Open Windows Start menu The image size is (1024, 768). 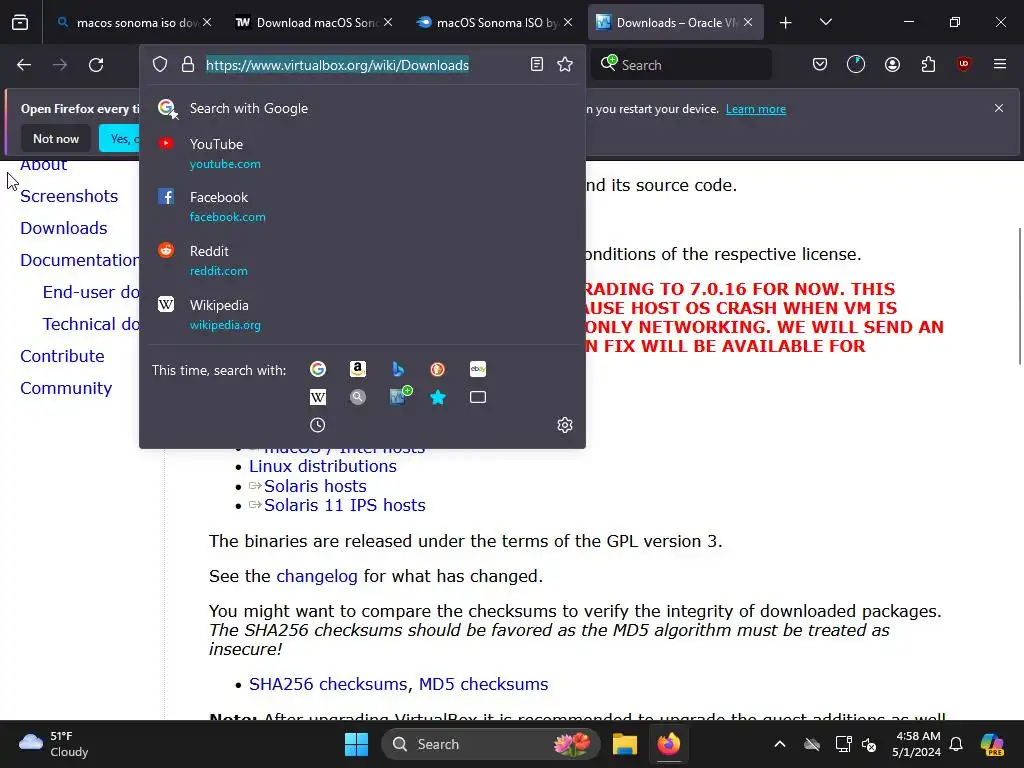click(357, 744)
